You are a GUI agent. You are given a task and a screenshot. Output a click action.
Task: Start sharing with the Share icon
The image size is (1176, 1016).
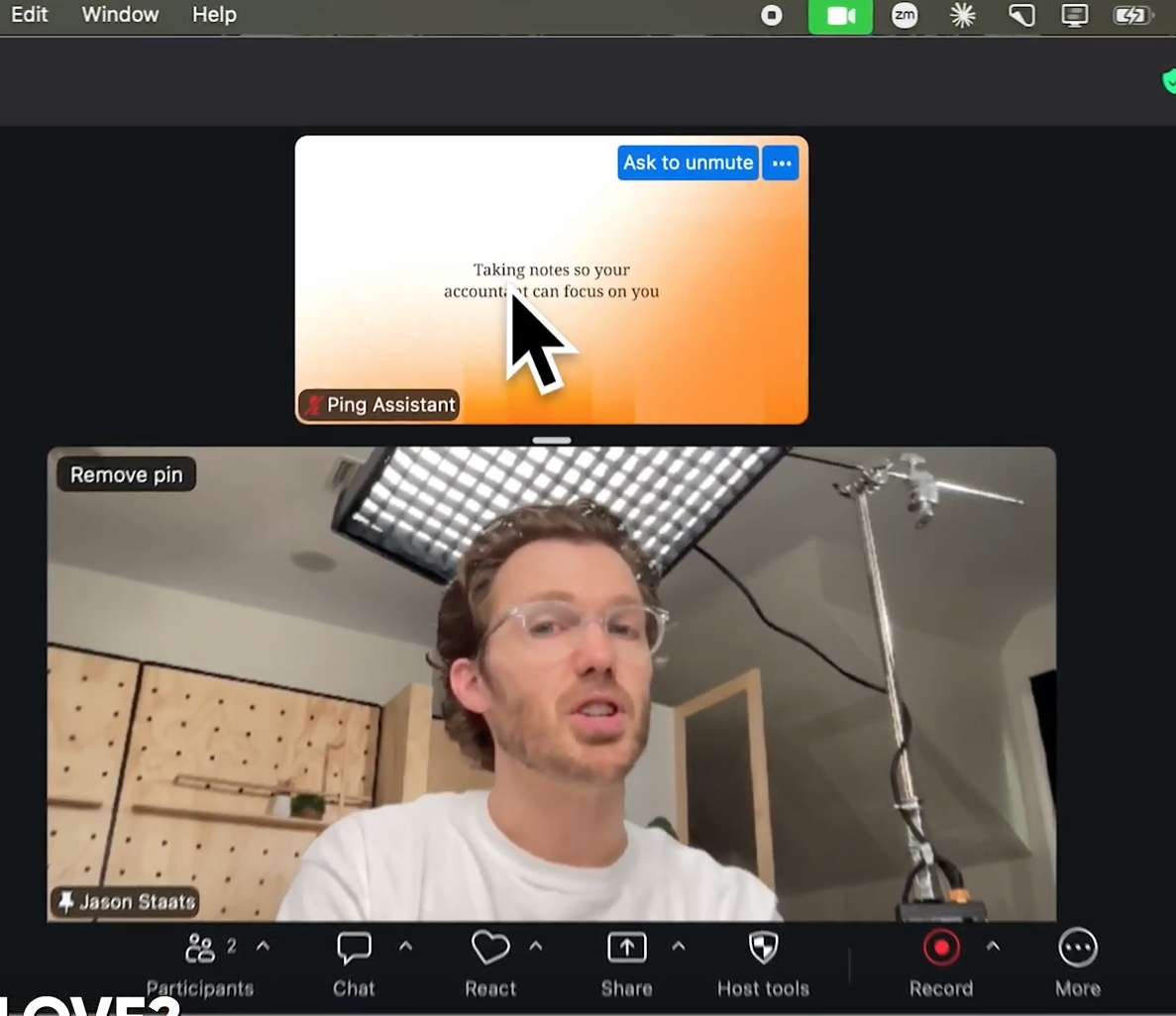point(626,965)
